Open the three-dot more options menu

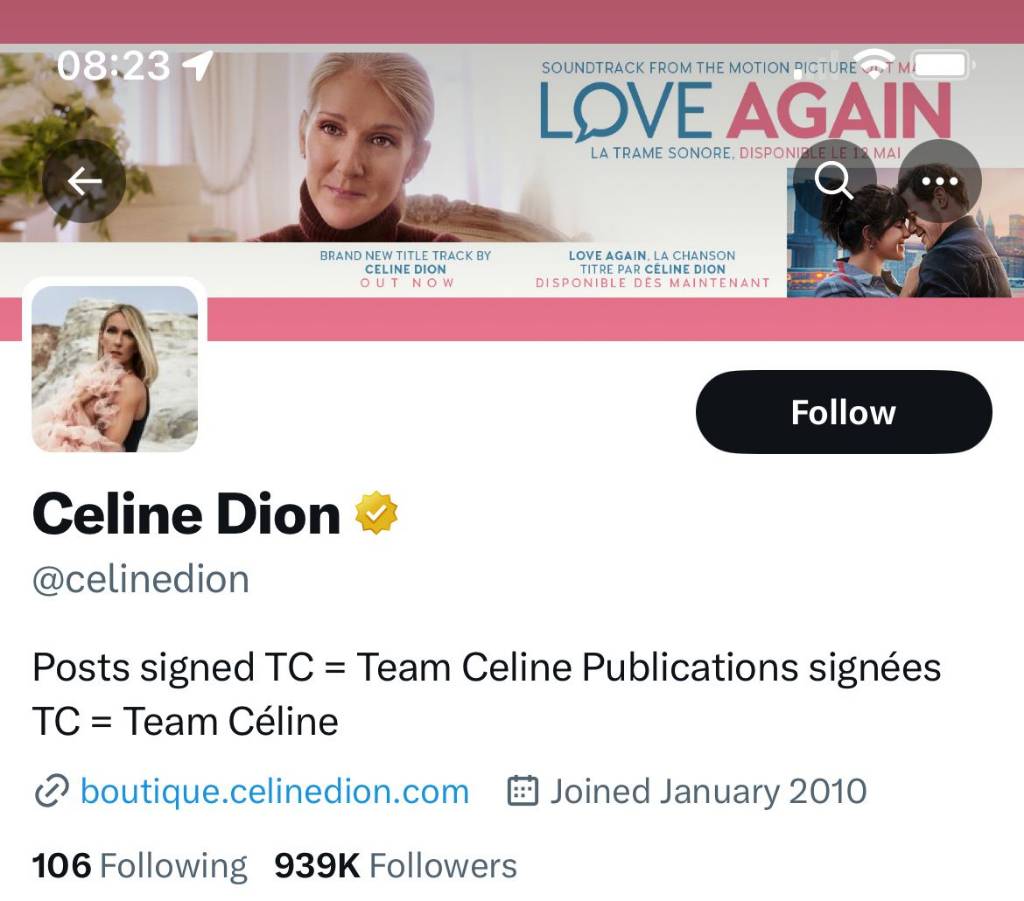(939, 181)
